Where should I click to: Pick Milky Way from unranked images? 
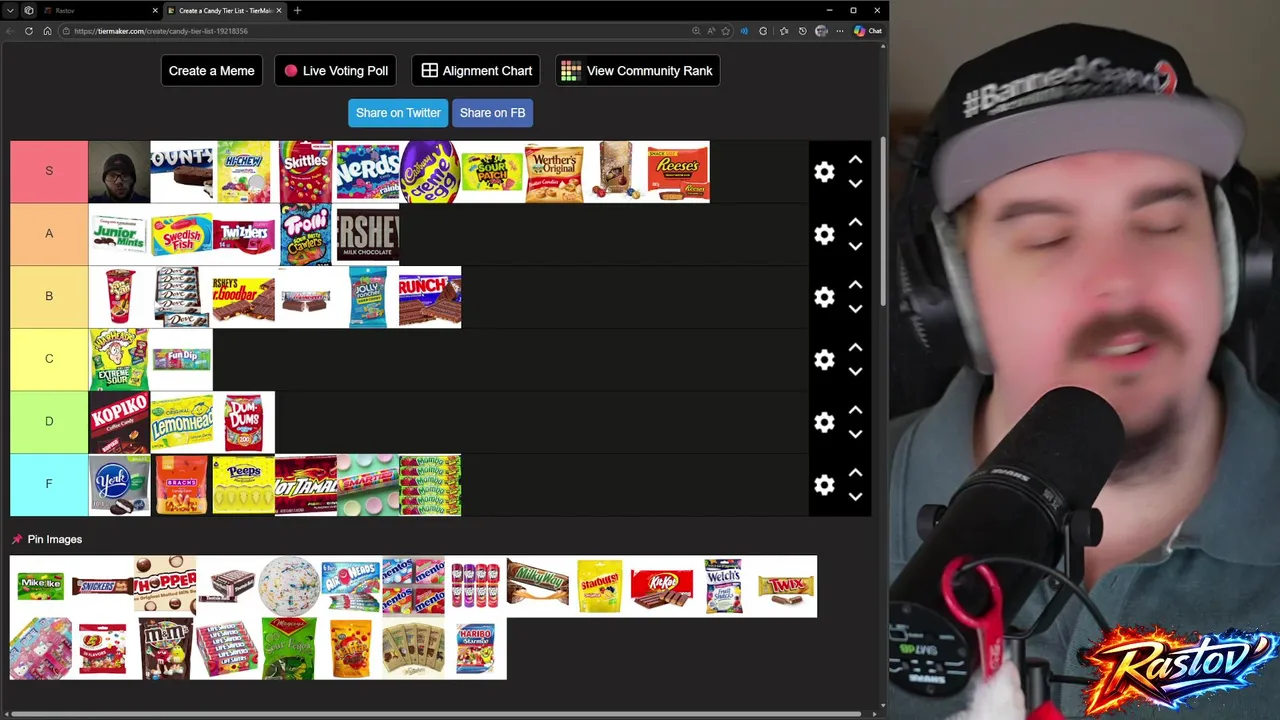[x=537, y=586]
